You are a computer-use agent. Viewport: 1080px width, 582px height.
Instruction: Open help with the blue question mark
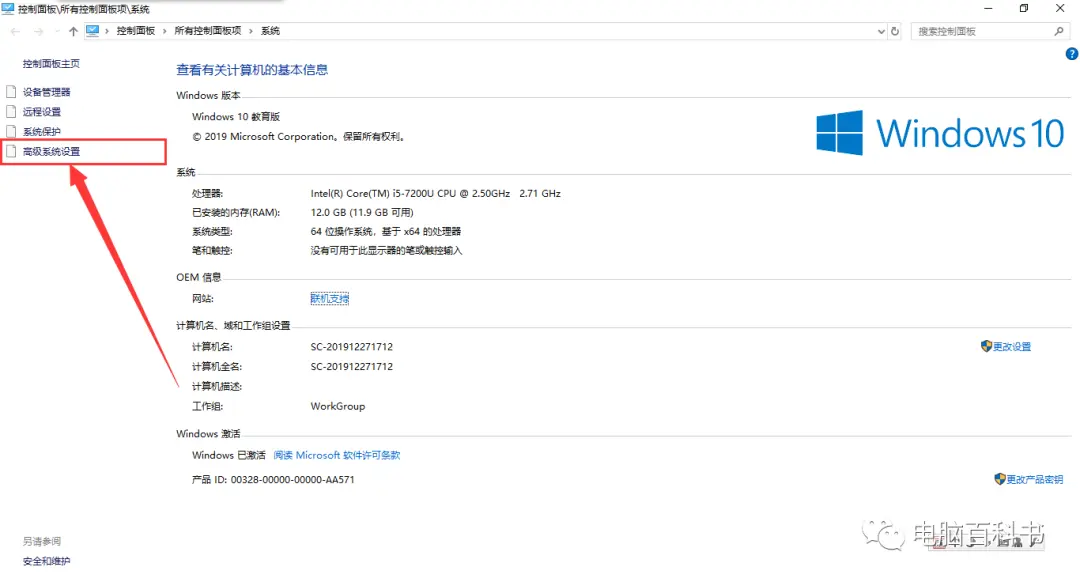point(1072,54)
